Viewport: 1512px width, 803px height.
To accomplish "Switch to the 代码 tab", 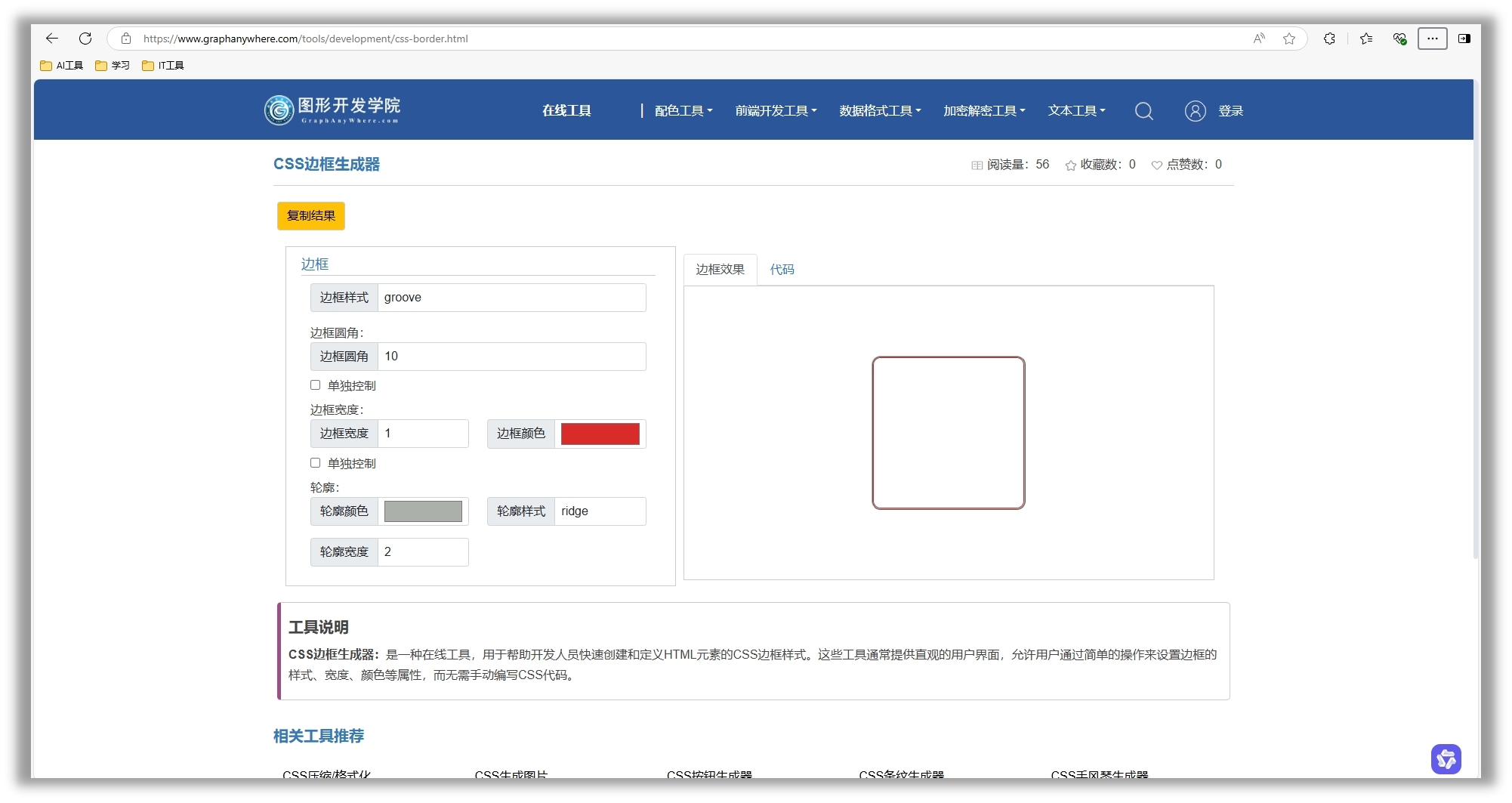I will tap(782, 270).
